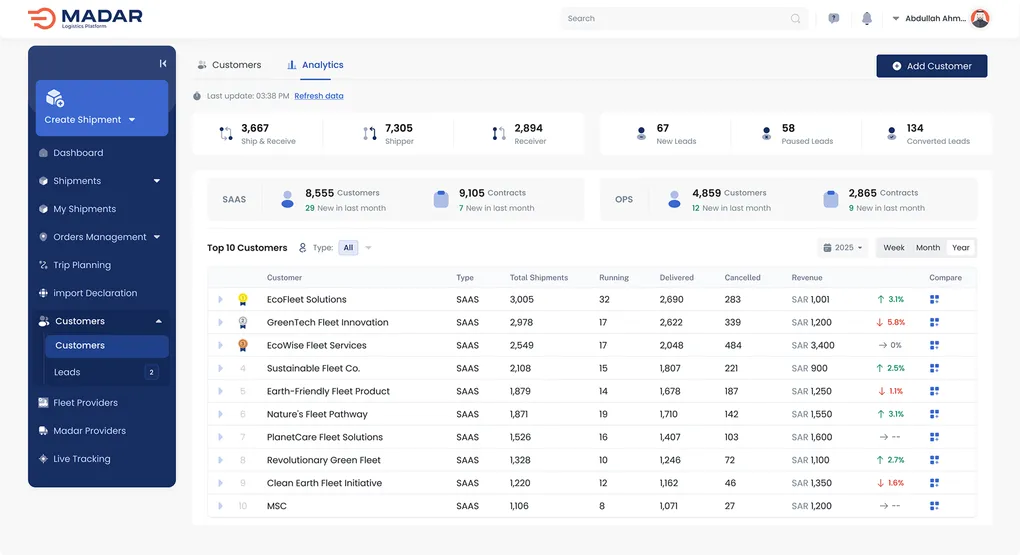The image size is (1020, 555).
Task: Select the Year time range
Action: point(961,248)
